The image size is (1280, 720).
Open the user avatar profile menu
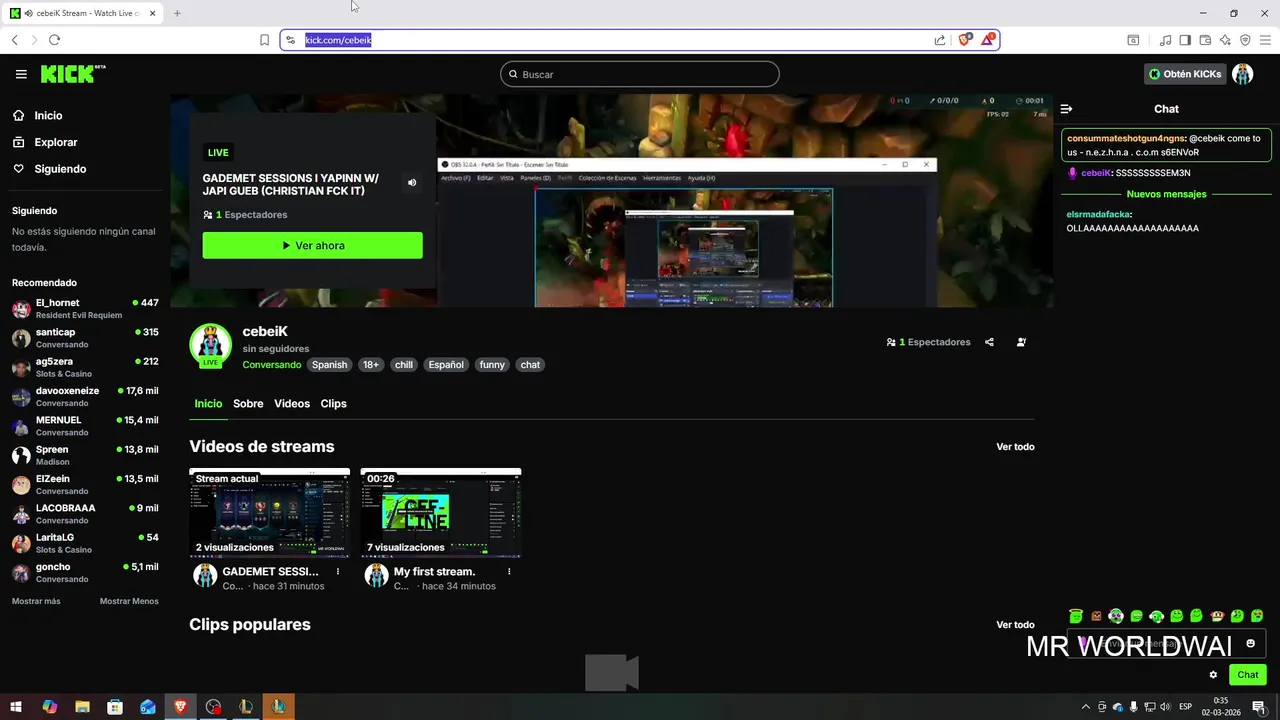[1243, 74]
